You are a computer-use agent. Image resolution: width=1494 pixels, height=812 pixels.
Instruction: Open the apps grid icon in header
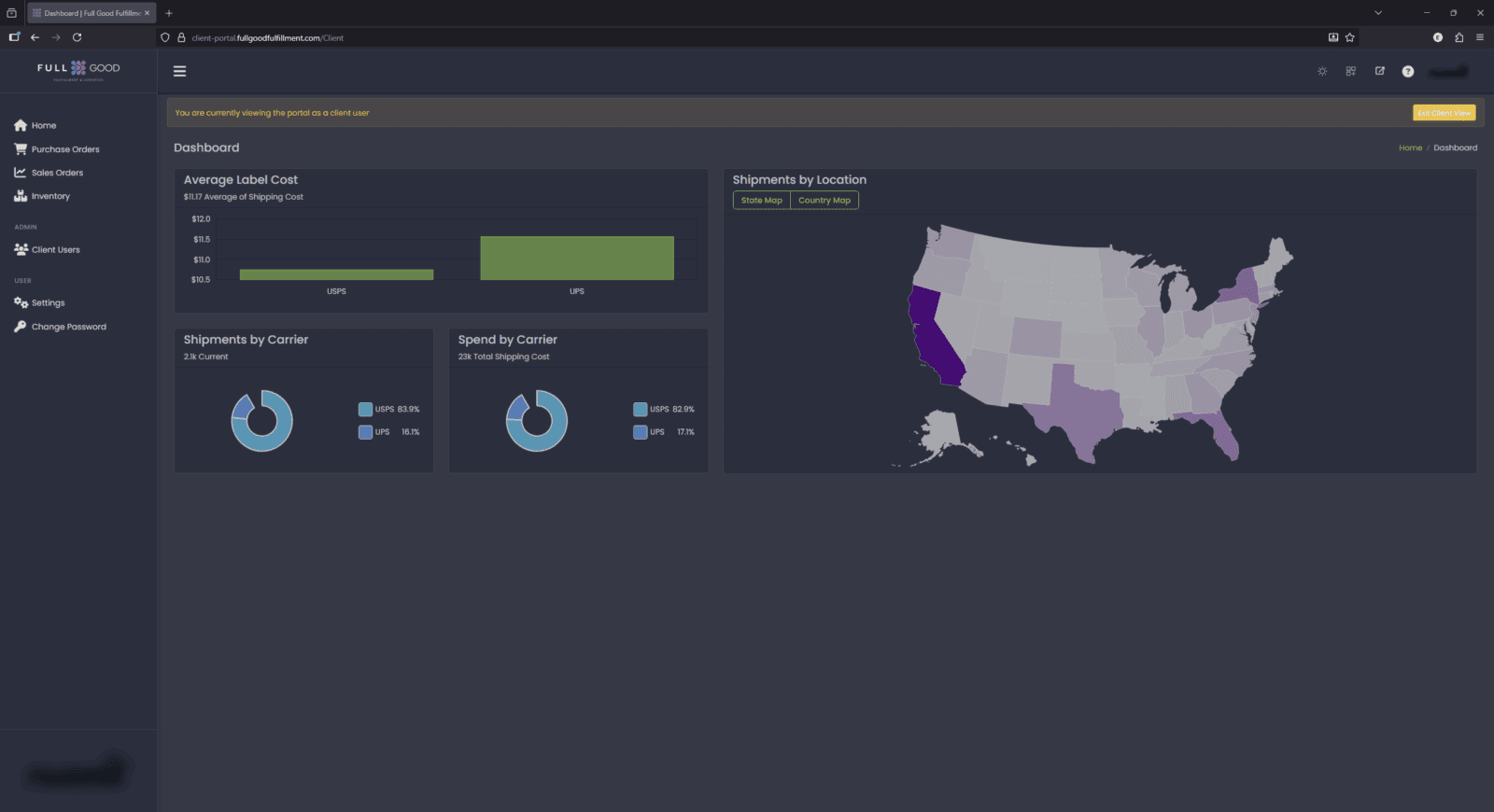(x=1351, y=71)
